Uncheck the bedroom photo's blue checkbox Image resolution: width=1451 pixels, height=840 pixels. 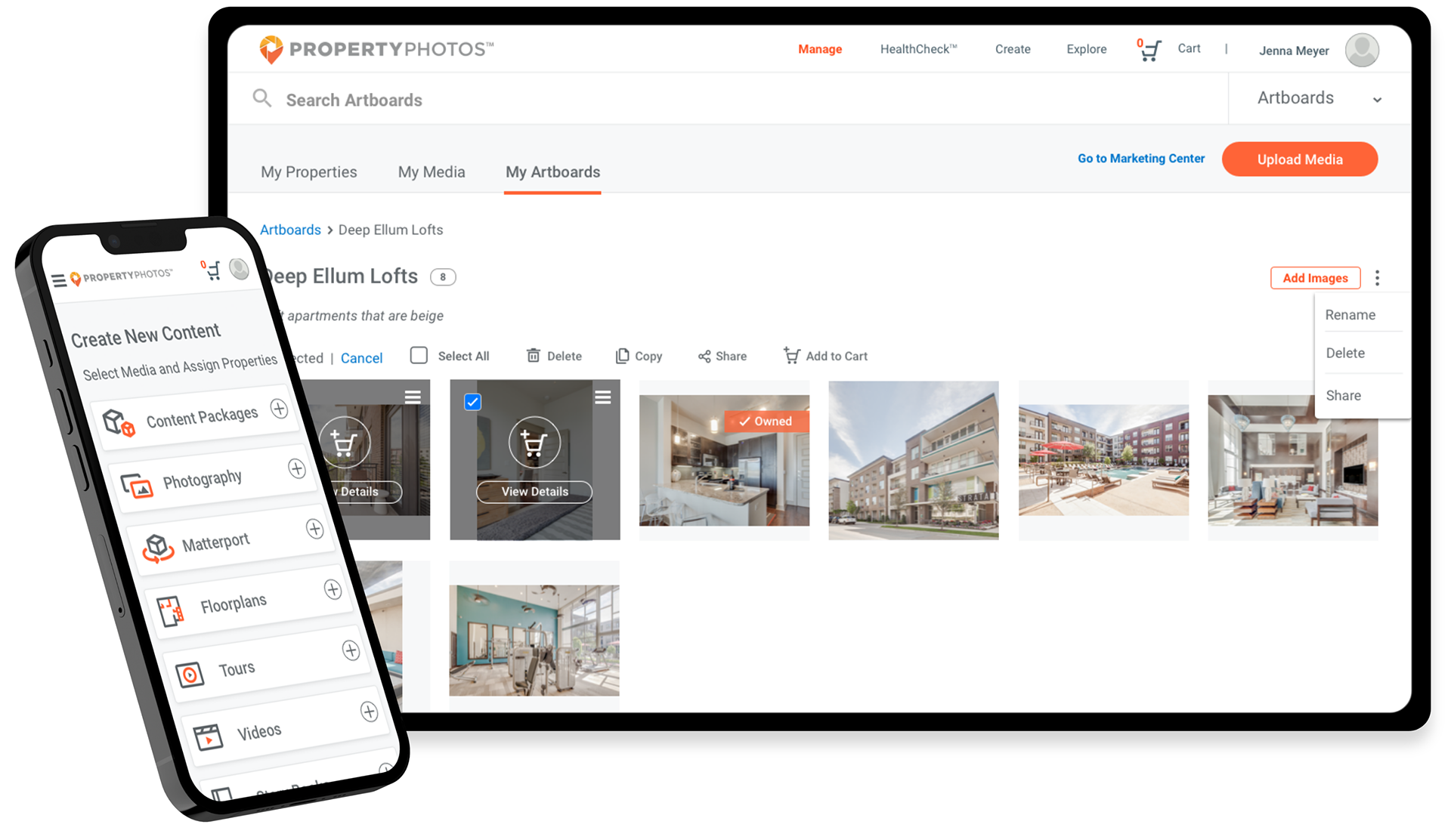(472, 402)
